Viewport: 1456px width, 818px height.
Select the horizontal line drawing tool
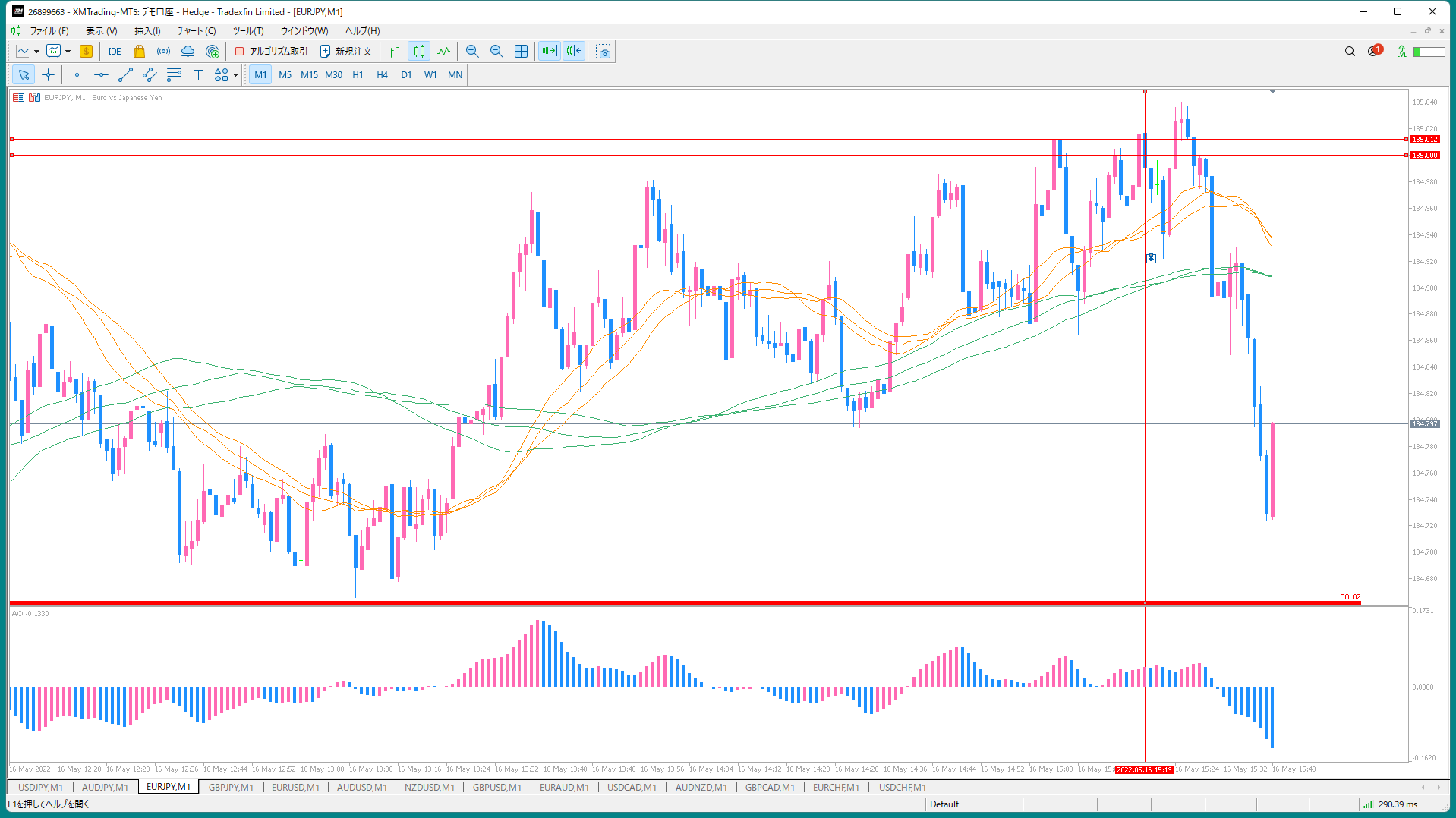tap(101, 74)
